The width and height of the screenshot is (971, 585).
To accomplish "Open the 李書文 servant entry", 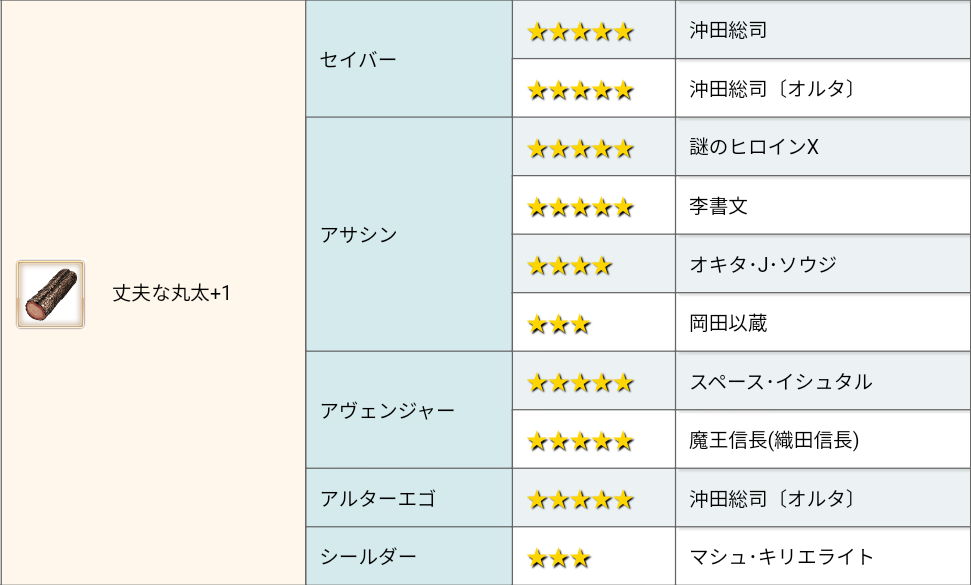I will point(718,207).
